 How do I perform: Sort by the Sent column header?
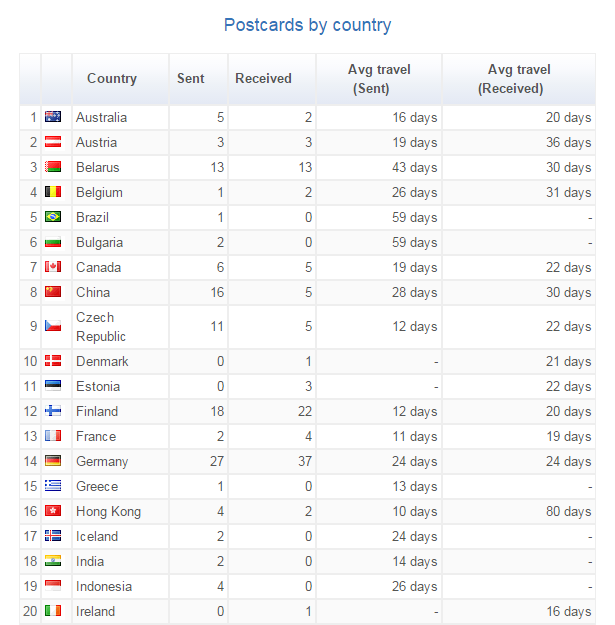click(x=190, y=79)
